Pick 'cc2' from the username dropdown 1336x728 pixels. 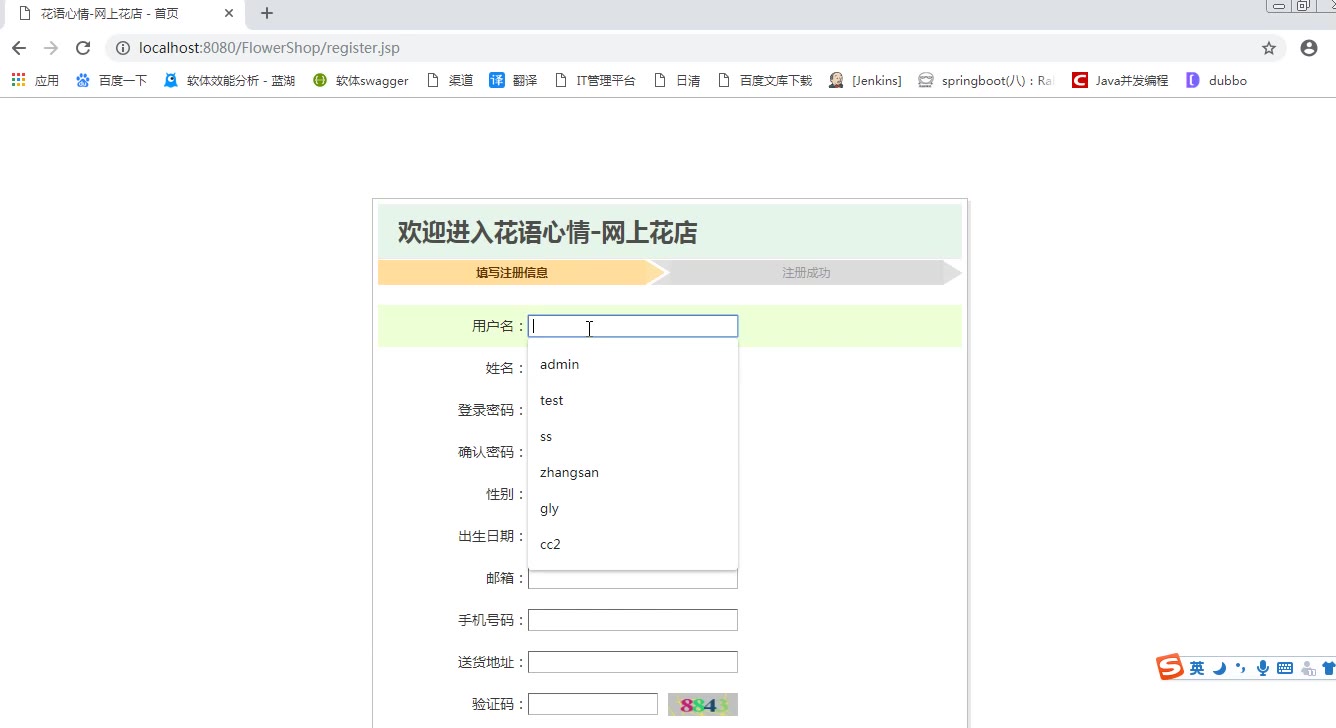[550, 545]
